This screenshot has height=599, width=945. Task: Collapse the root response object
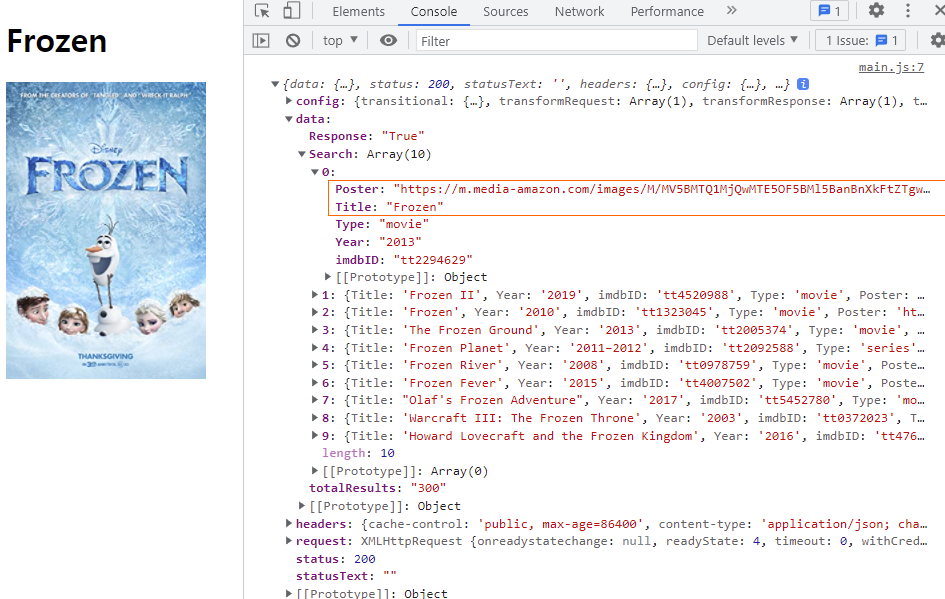(x=275, y=84)
